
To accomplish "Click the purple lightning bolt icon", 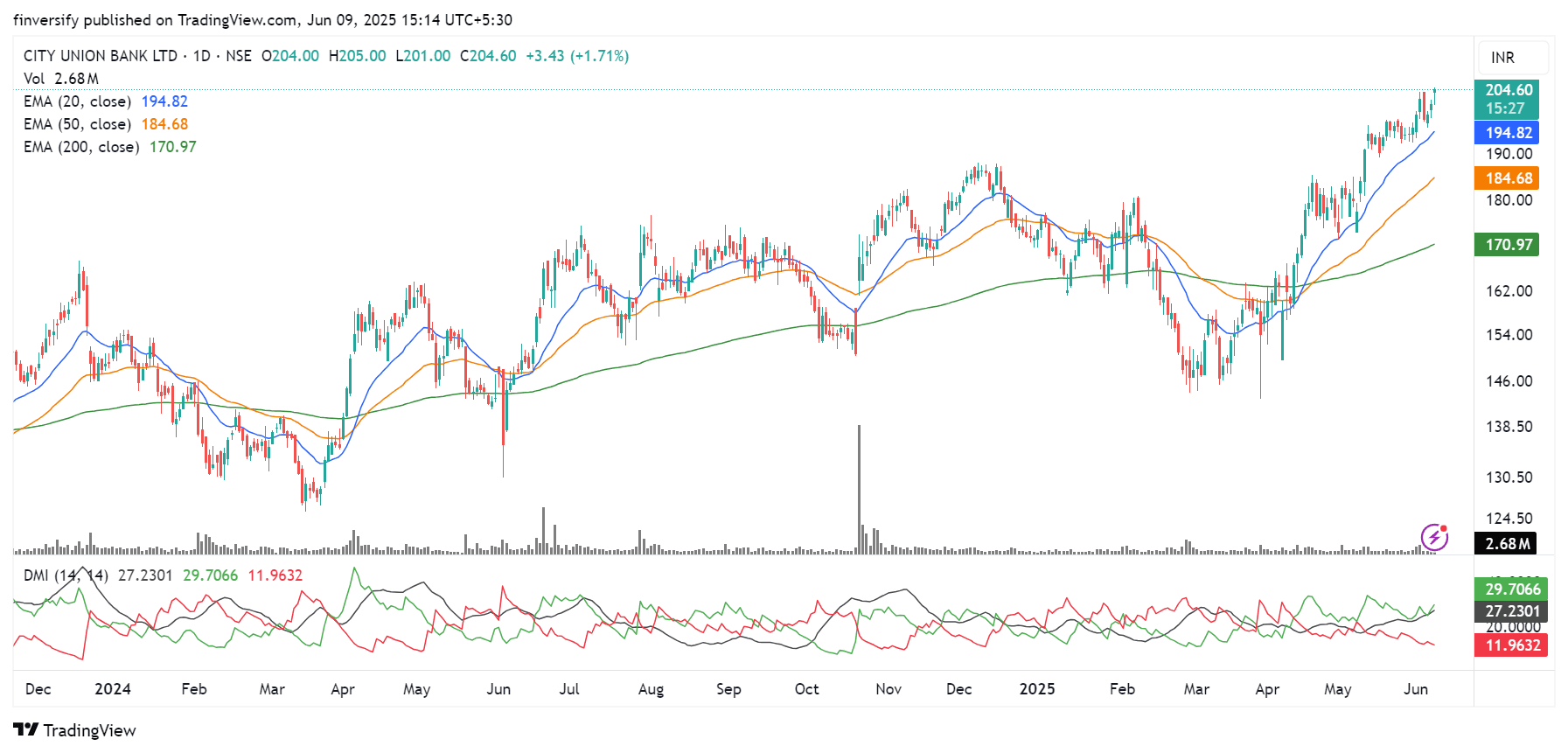I will click(1434, 537).
